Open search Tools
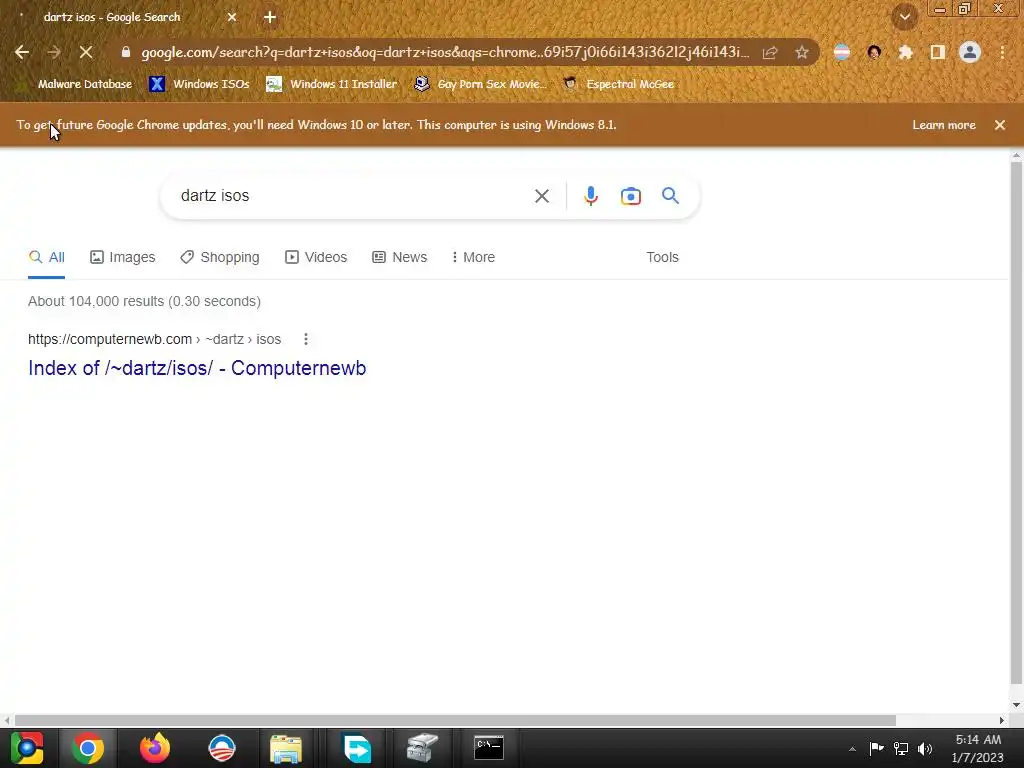 [662, 257]
